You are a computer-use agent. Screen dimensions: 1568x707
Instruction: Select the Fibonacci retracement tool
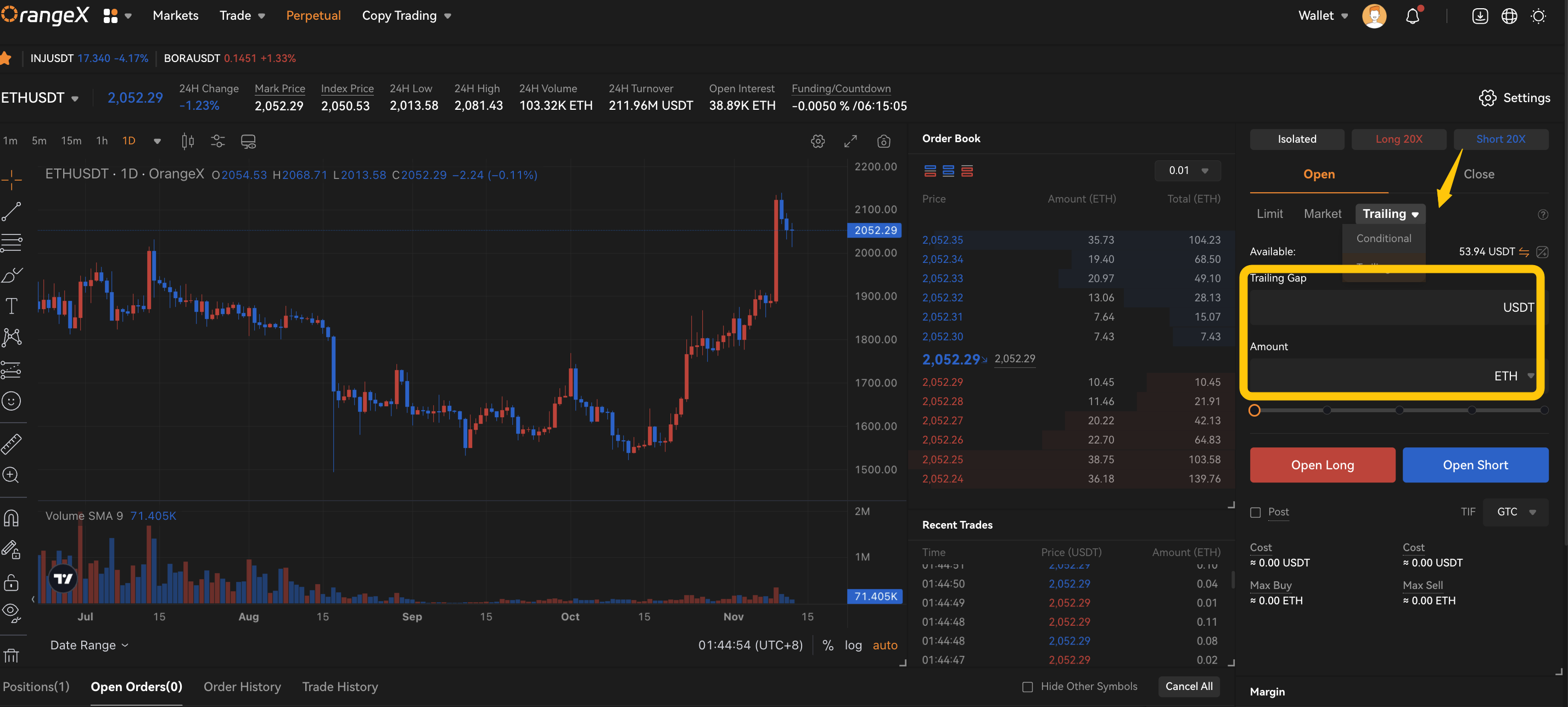(12, 243)
